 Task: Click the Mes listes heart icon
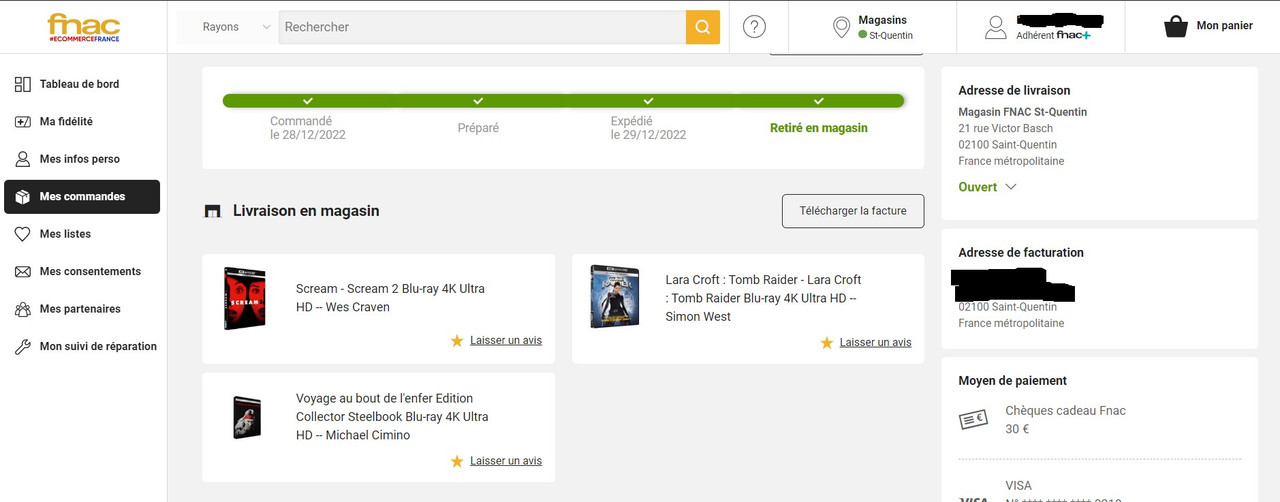click(x=22, y=234)
